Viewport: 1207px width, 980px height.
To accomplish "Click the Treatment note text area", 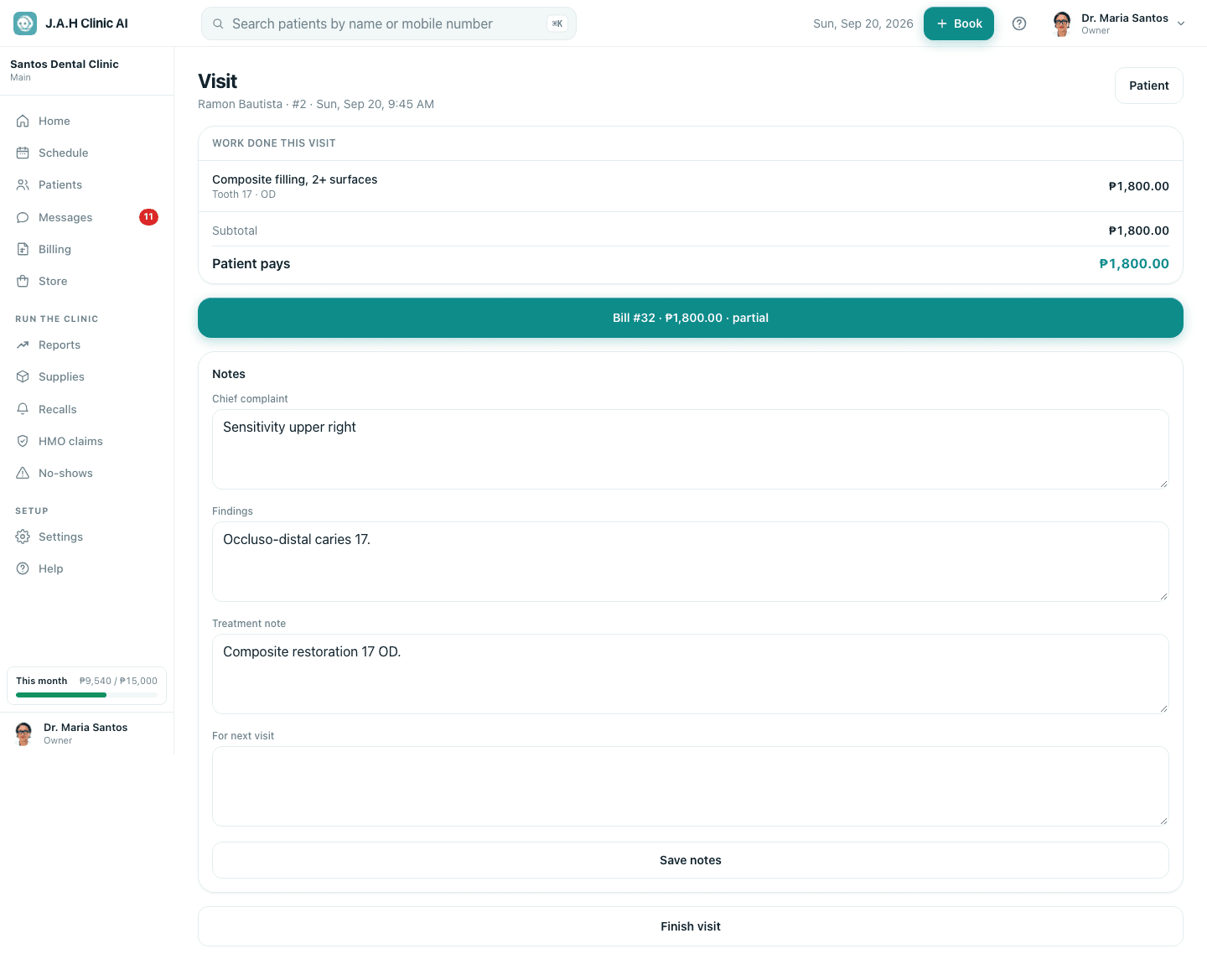I will tap(691, 674).
